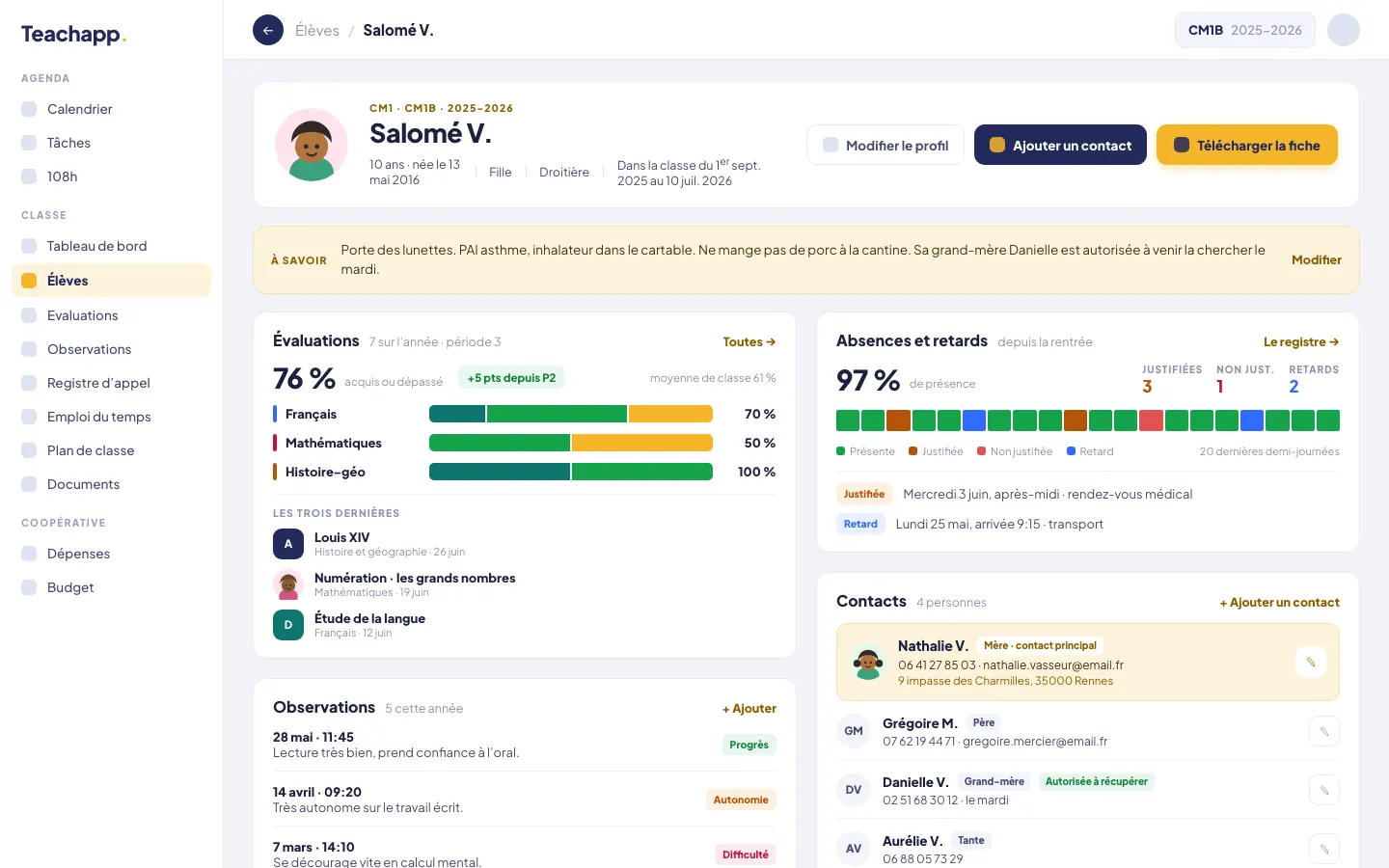Open all evaluations via Toutes link

click(x=749, y=341)
